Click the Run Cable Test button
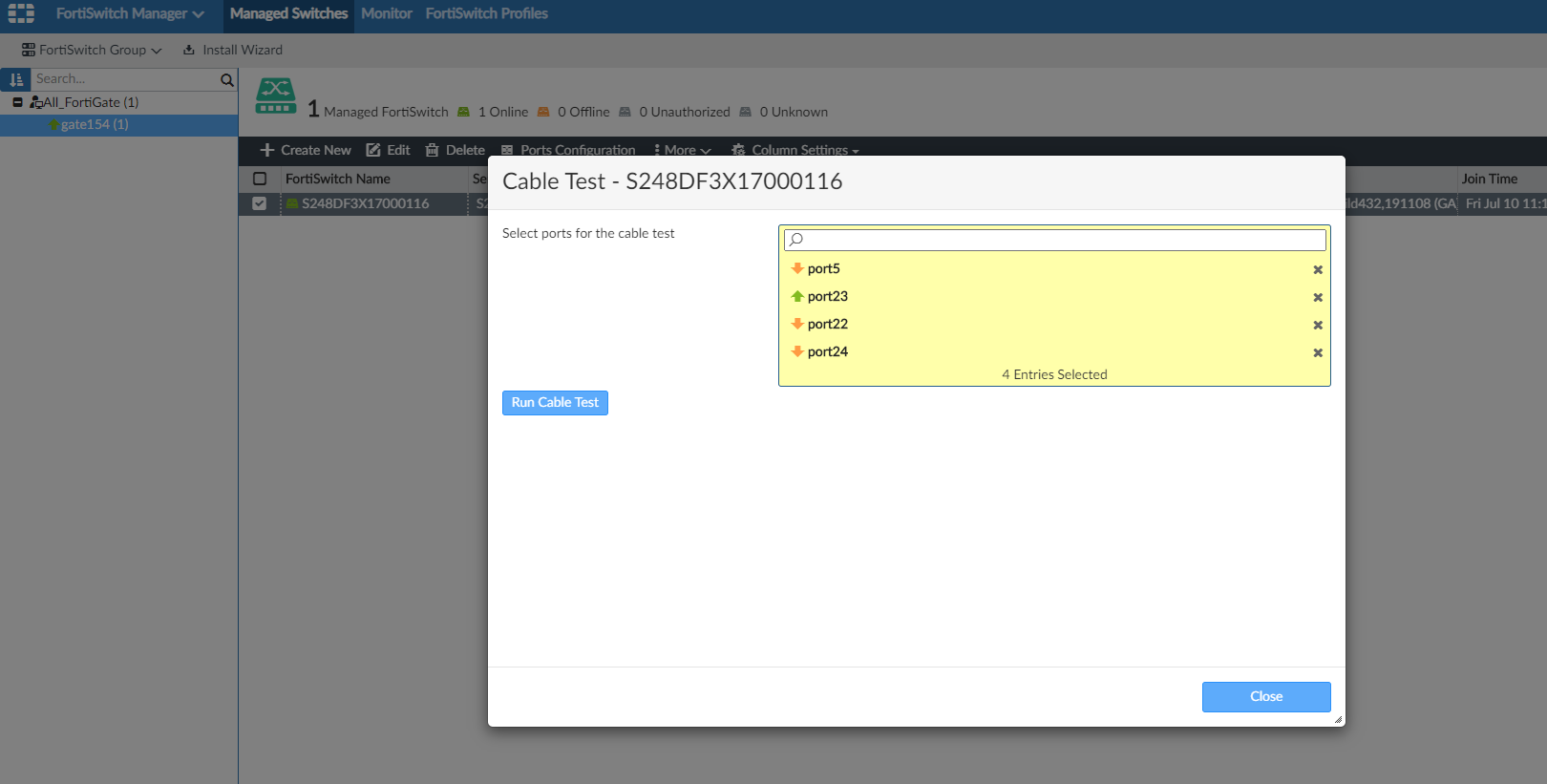The image size is (1547, 784). click(555, 403)
